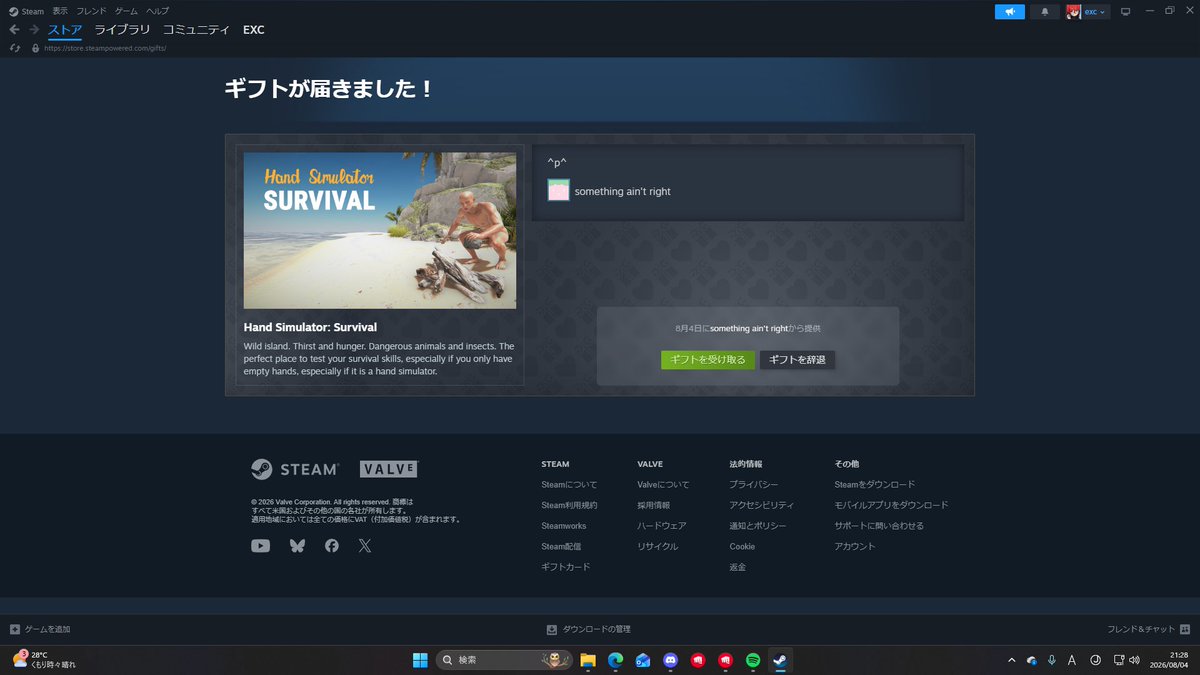Open the taskbar weather widget
Screen dimensions: 1200x675
[45, 660]
